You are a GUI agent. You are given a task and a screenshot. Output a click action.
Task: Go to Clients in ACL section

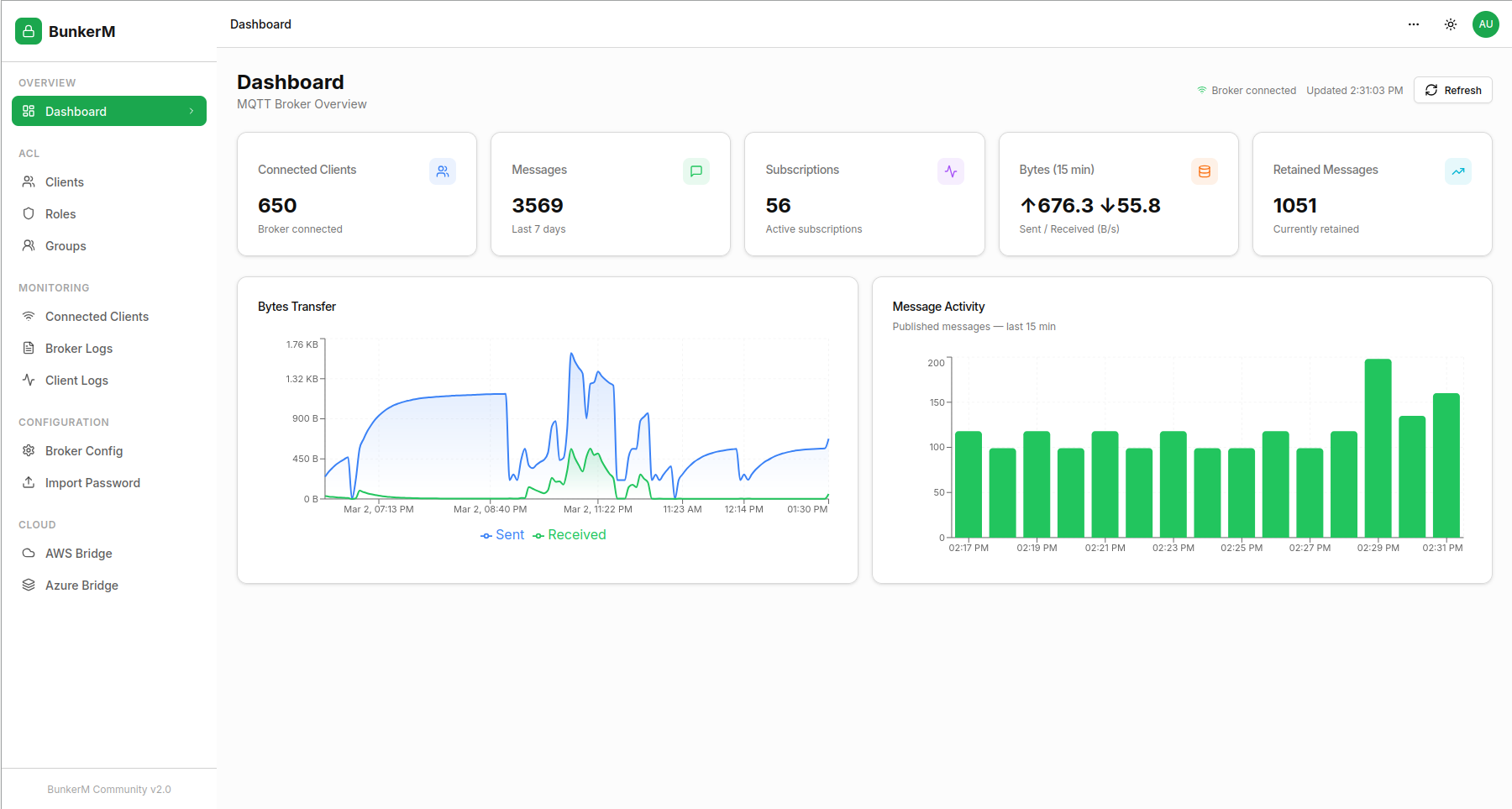109,181
